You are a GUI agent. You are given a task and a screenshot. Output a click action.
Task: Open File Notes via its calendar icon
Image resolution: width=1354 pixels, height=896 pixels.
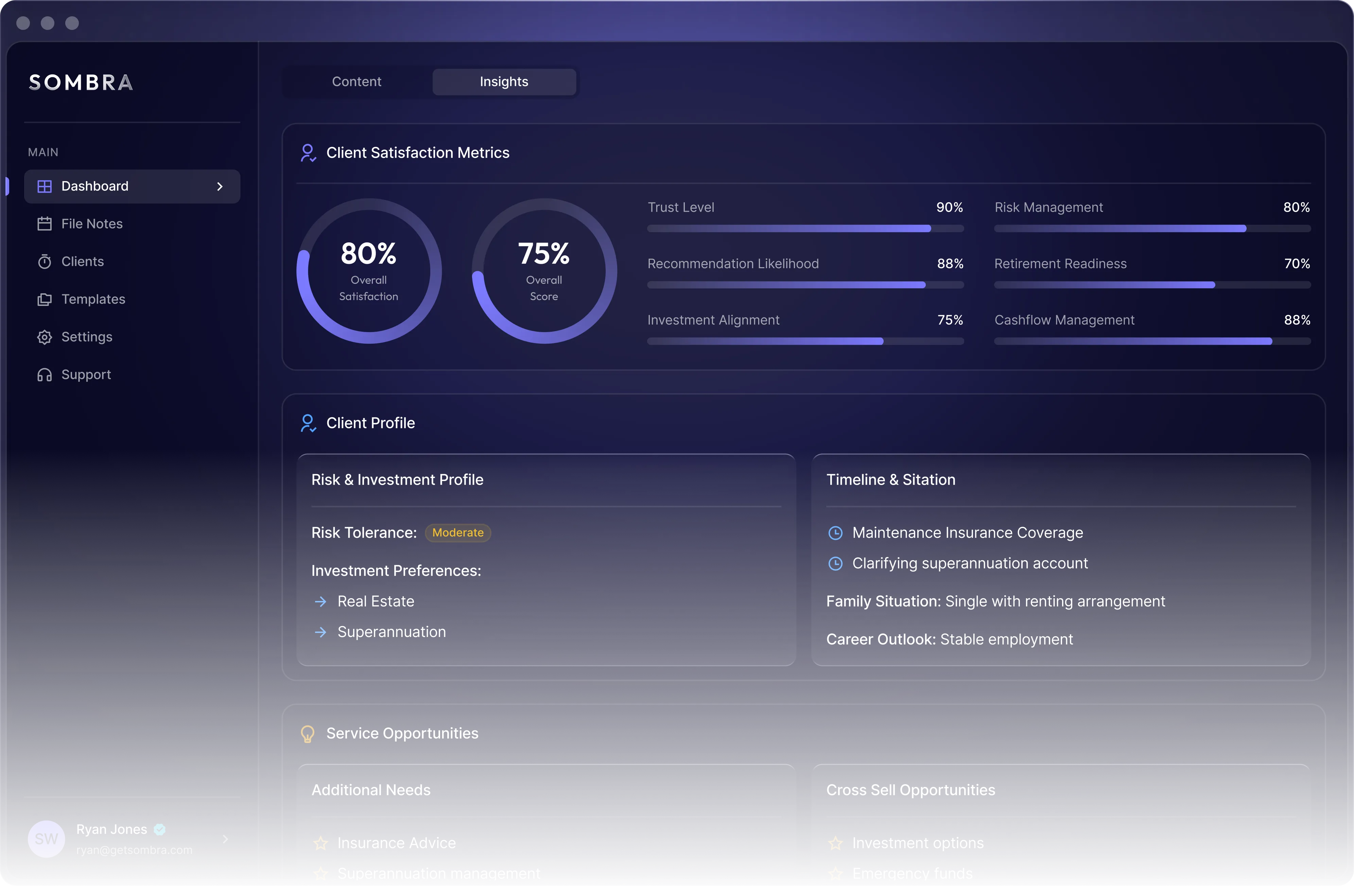[x=45, y=223]
